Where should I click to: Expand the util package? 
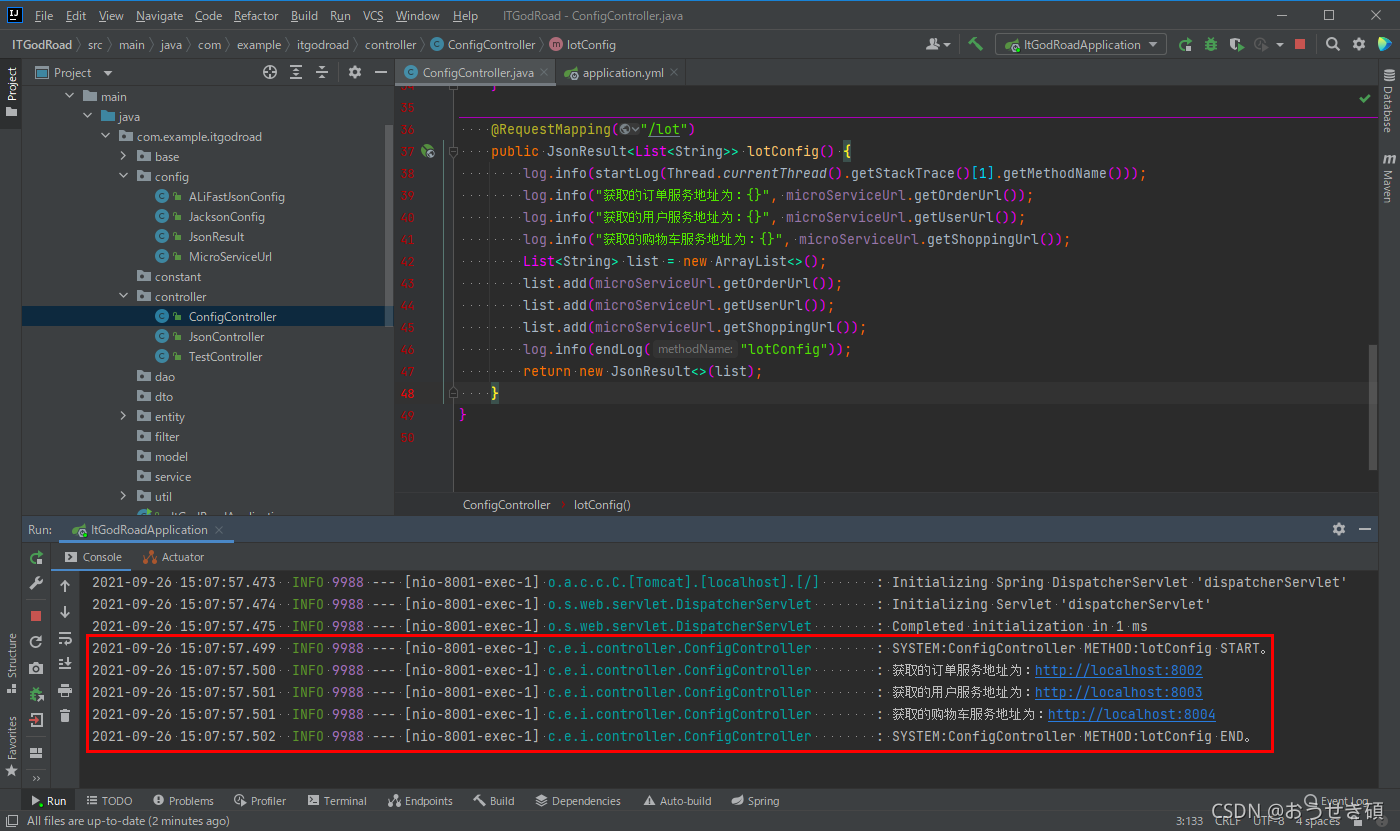[124, 497]
